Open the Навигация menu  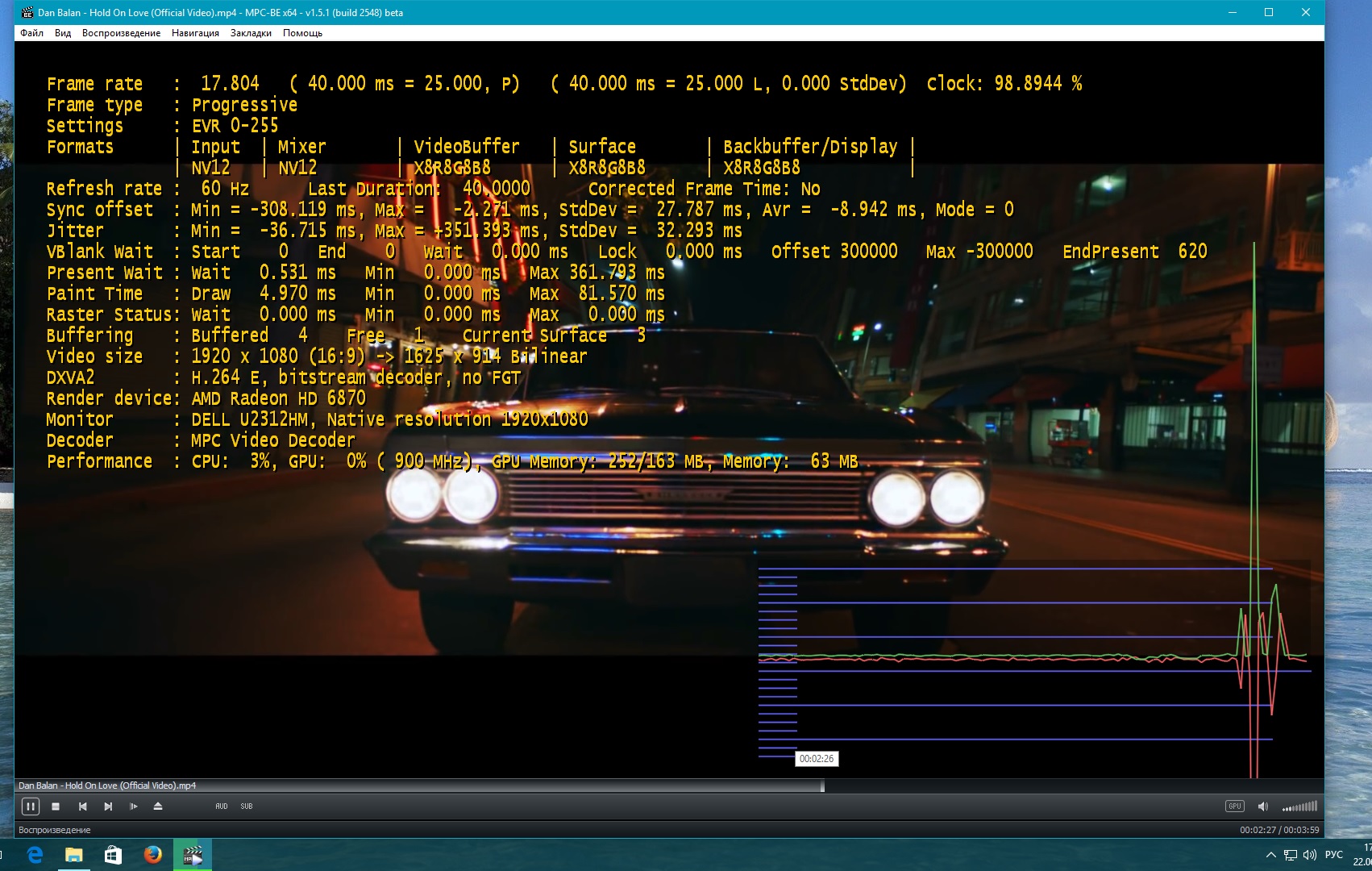tap(195, 33)
